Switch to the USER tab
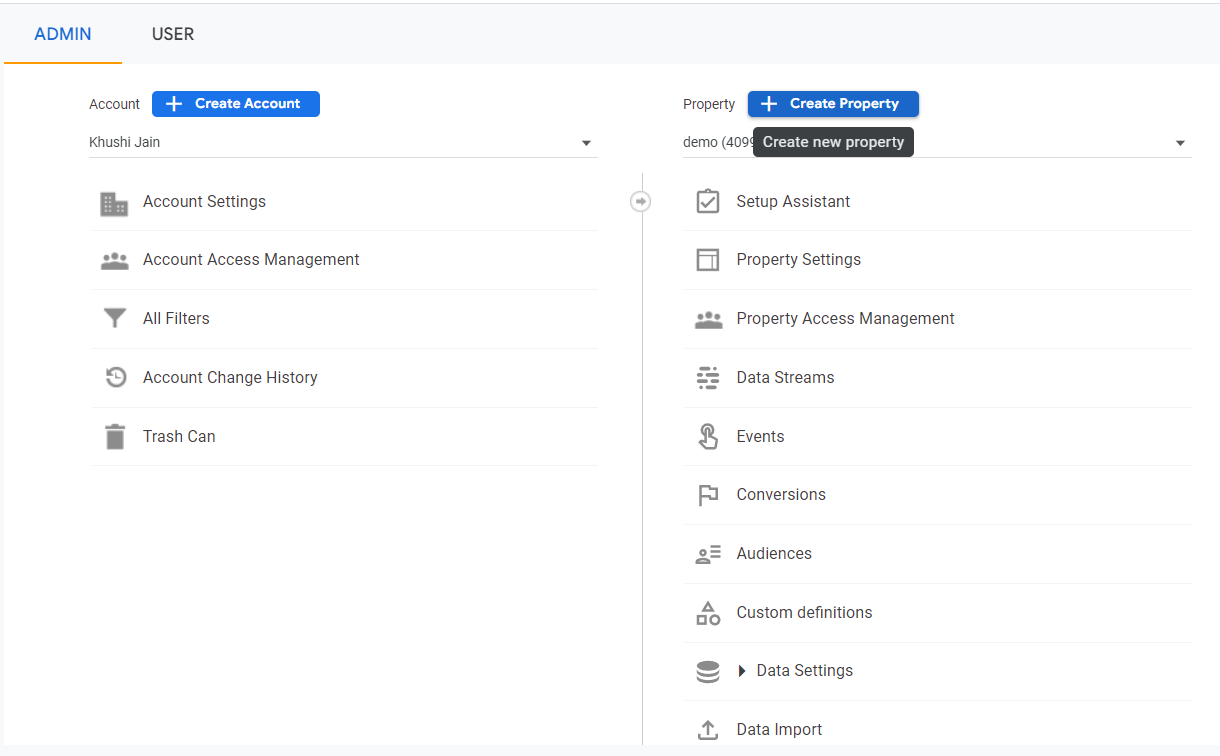Image resolution: width=1220 pixels, height=756 pixels. (173, 34)
